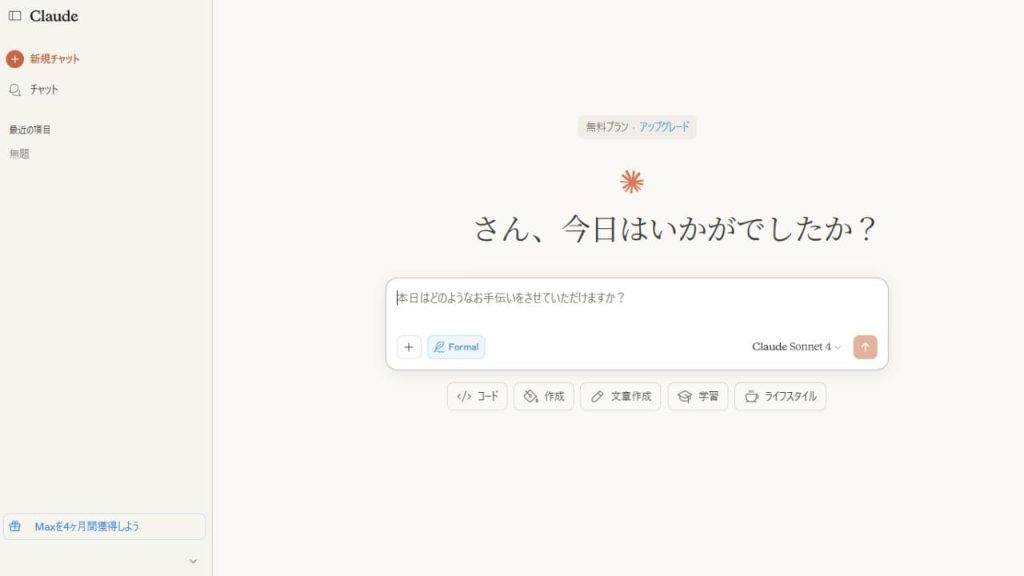Open the Claude Sonnet 4 model dropdown
The image size is (1024, 576).
pos(796,347)
